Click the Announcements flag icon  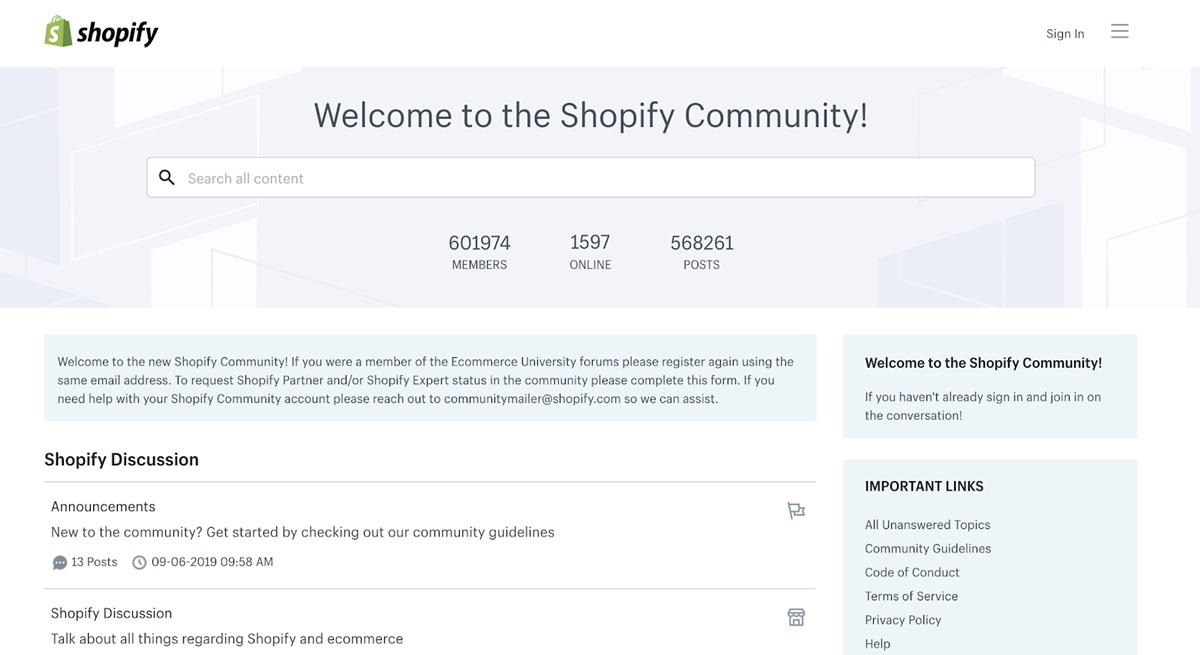click(x=795, y=511)
